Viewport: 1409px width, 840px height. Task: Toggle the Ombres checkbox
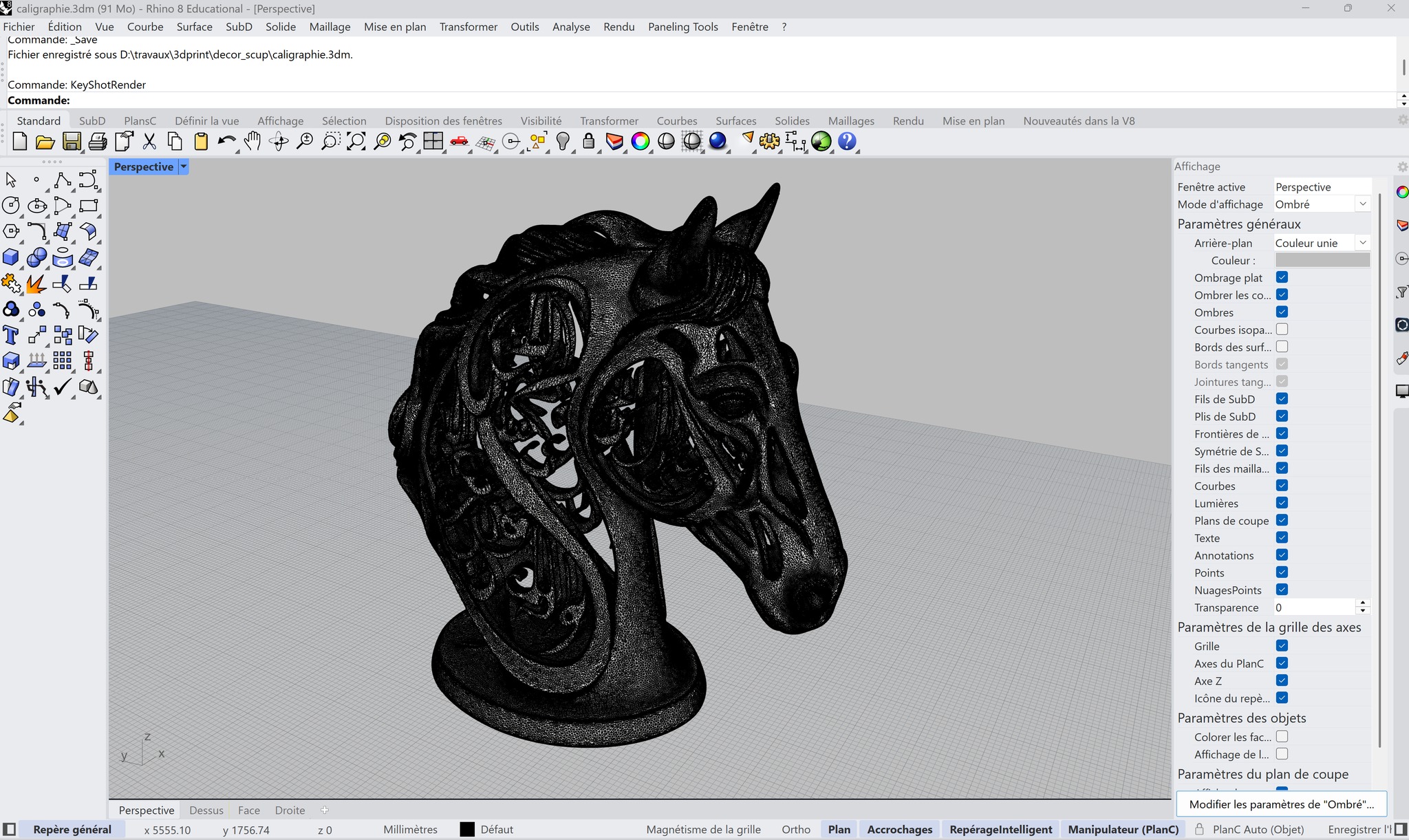pyautogui.click(x=1282, y=312)
